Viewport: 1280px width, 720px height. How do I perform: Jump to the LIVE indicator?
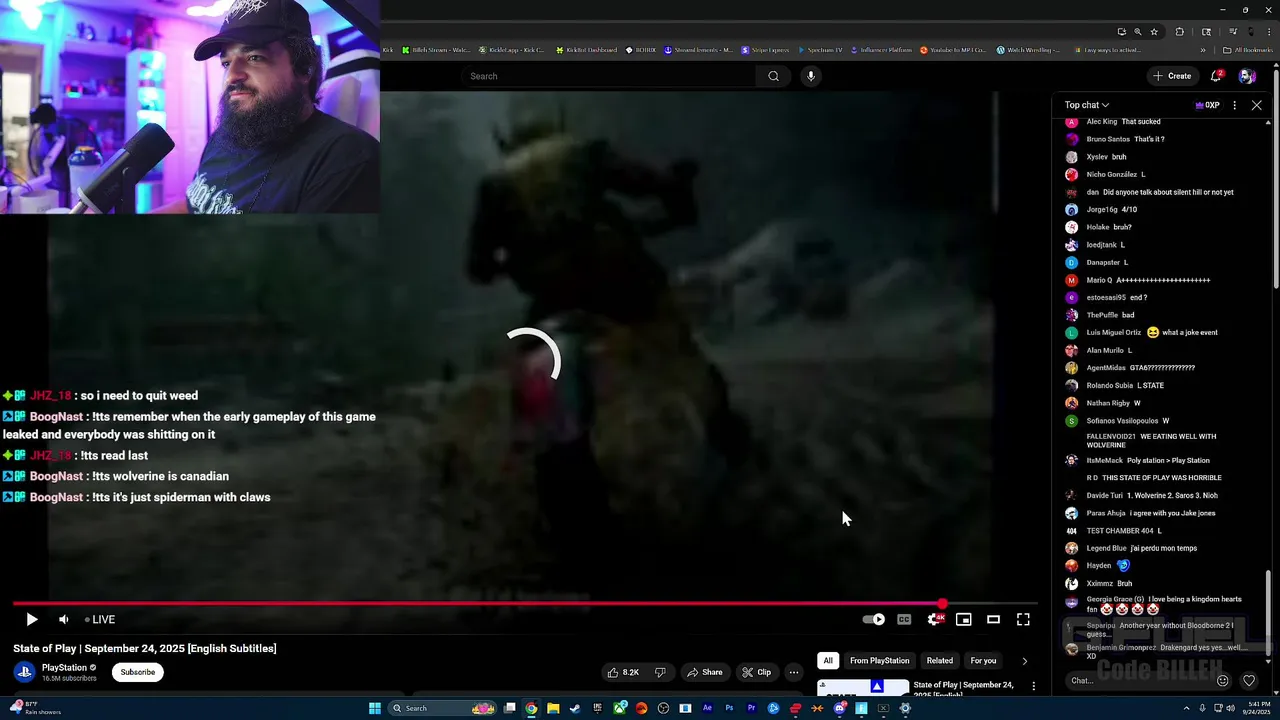(x=100, y=620)
